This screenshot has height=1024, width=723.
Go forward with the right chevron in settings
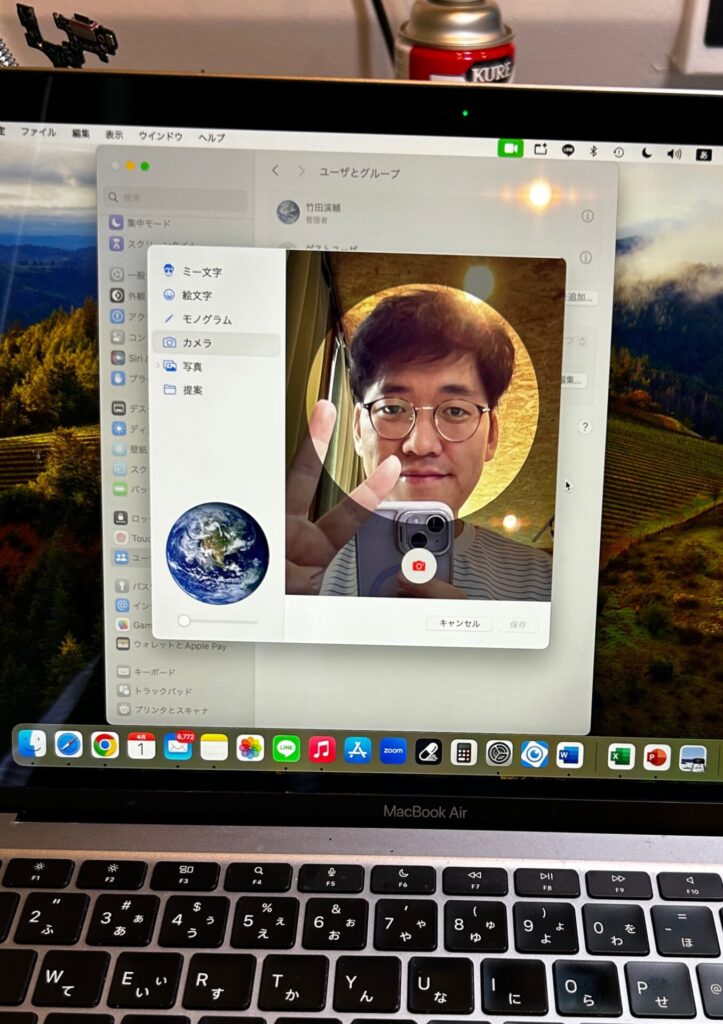pos(301,171)
